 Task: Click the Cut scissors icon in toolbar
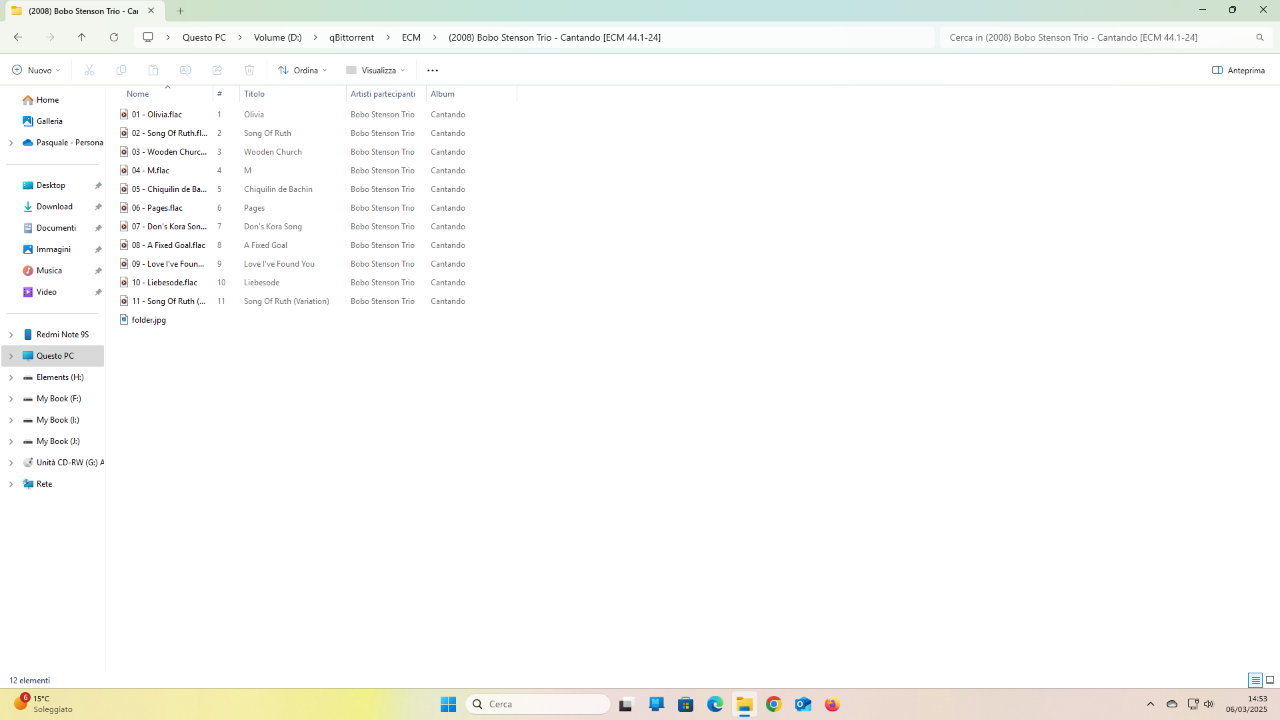(89, 70)
